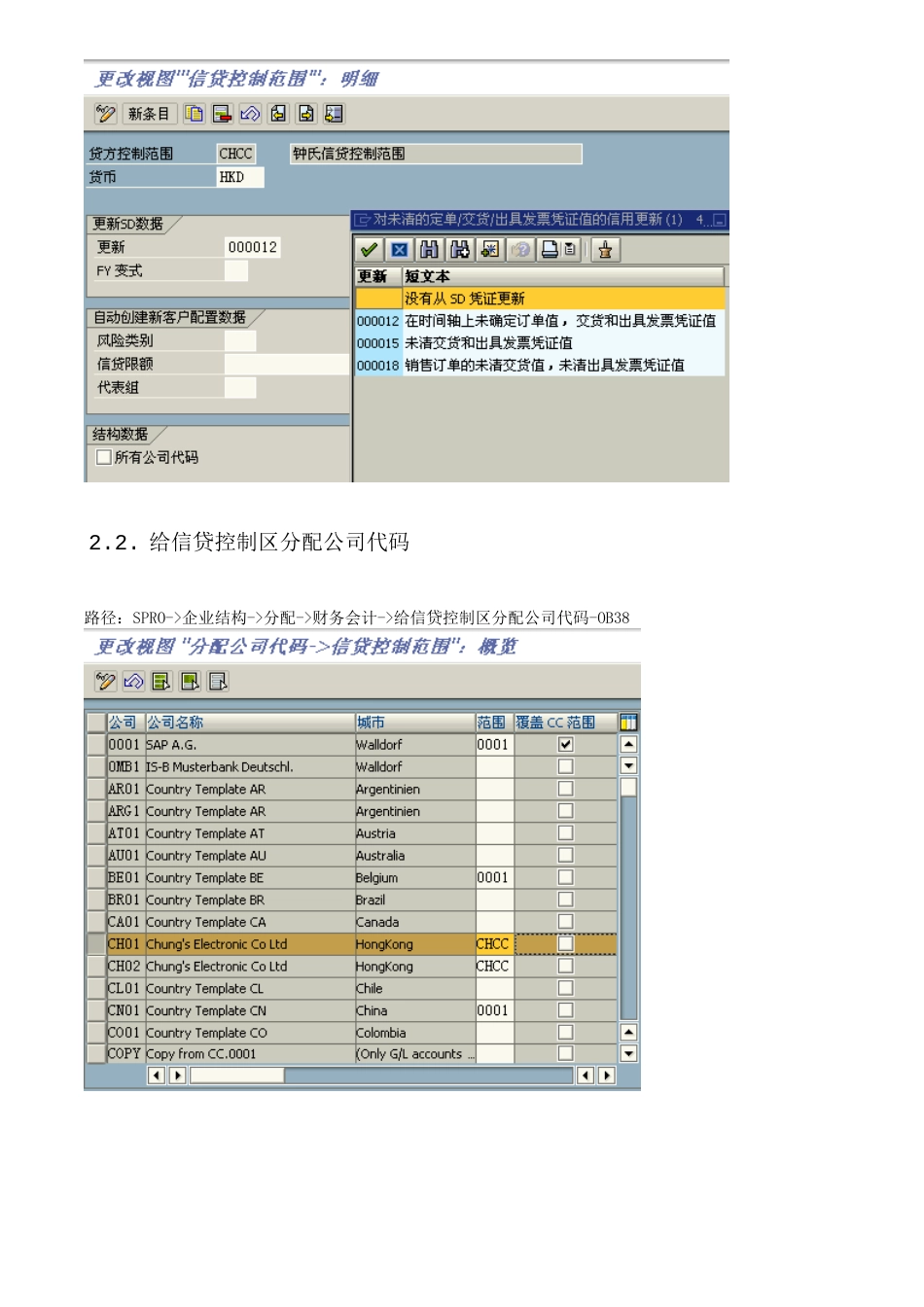Click the Country Template CA name cell

point(250,922)
